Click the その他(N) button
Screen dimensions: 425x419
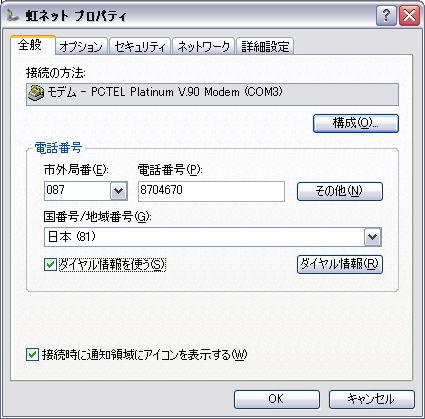coord(340,191)
